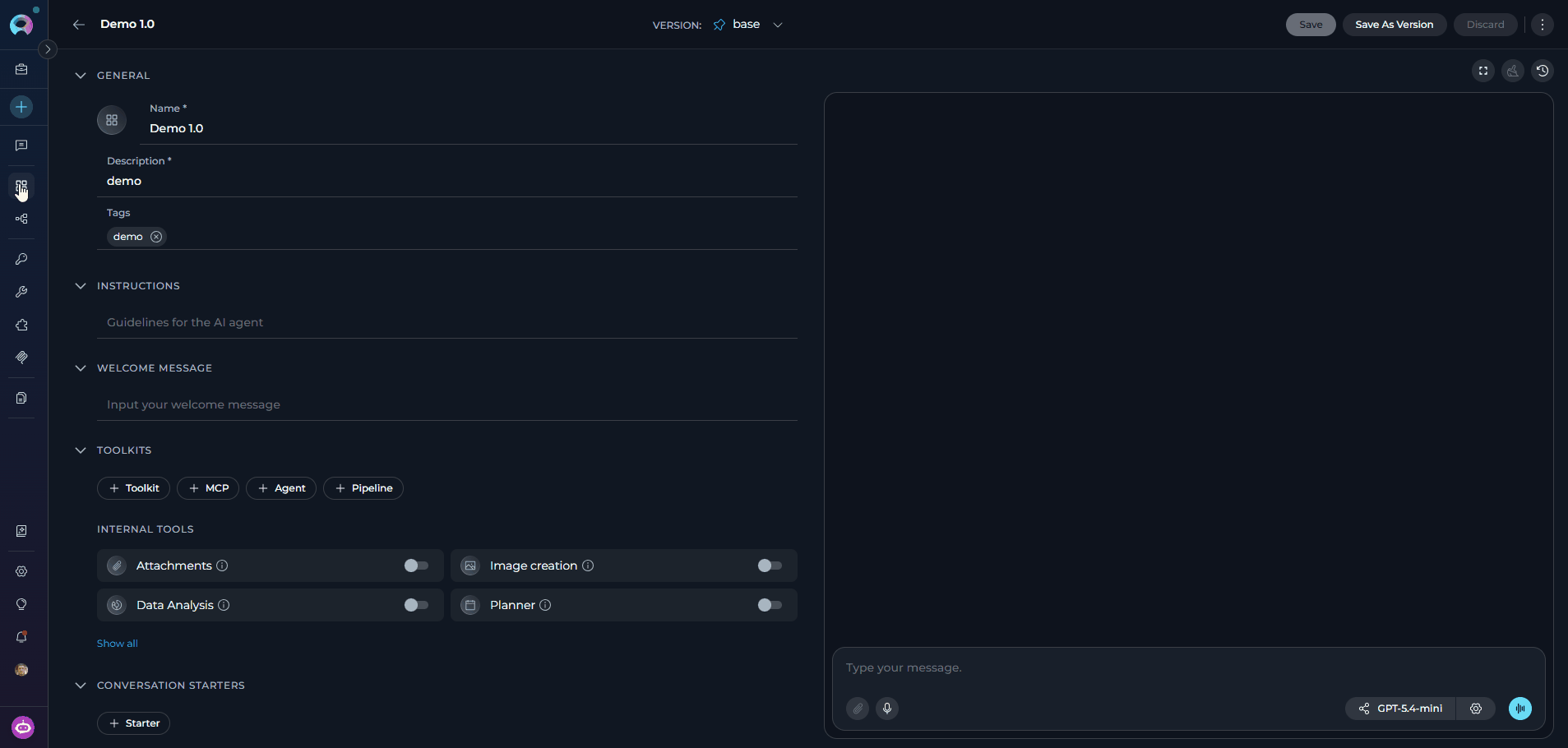Screen dimensions: 1568x748
Task: Click the Save button
Action: tap(1311, 25)
